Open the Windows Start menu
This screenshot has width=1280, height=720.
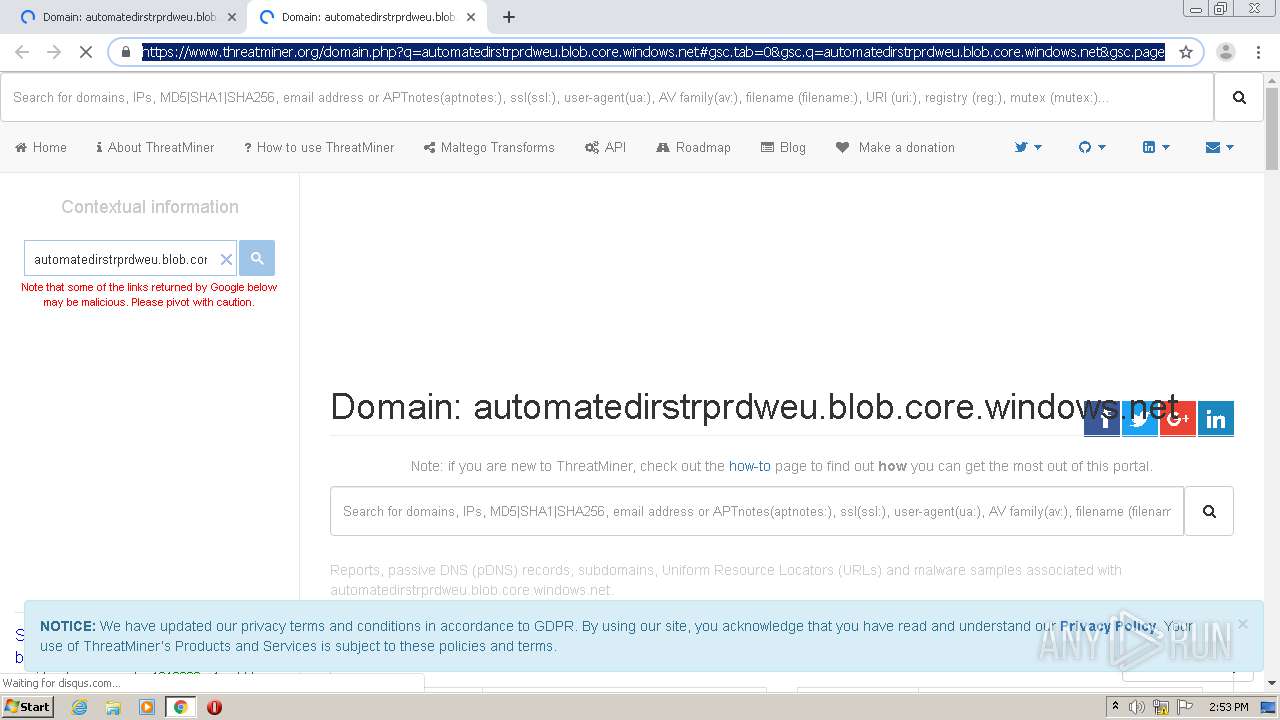click(27, 706)
